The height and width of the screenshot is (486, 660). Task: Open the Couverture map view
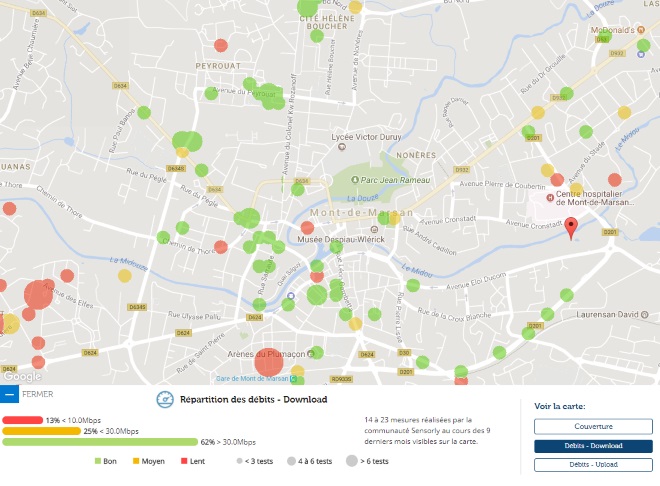593,427
